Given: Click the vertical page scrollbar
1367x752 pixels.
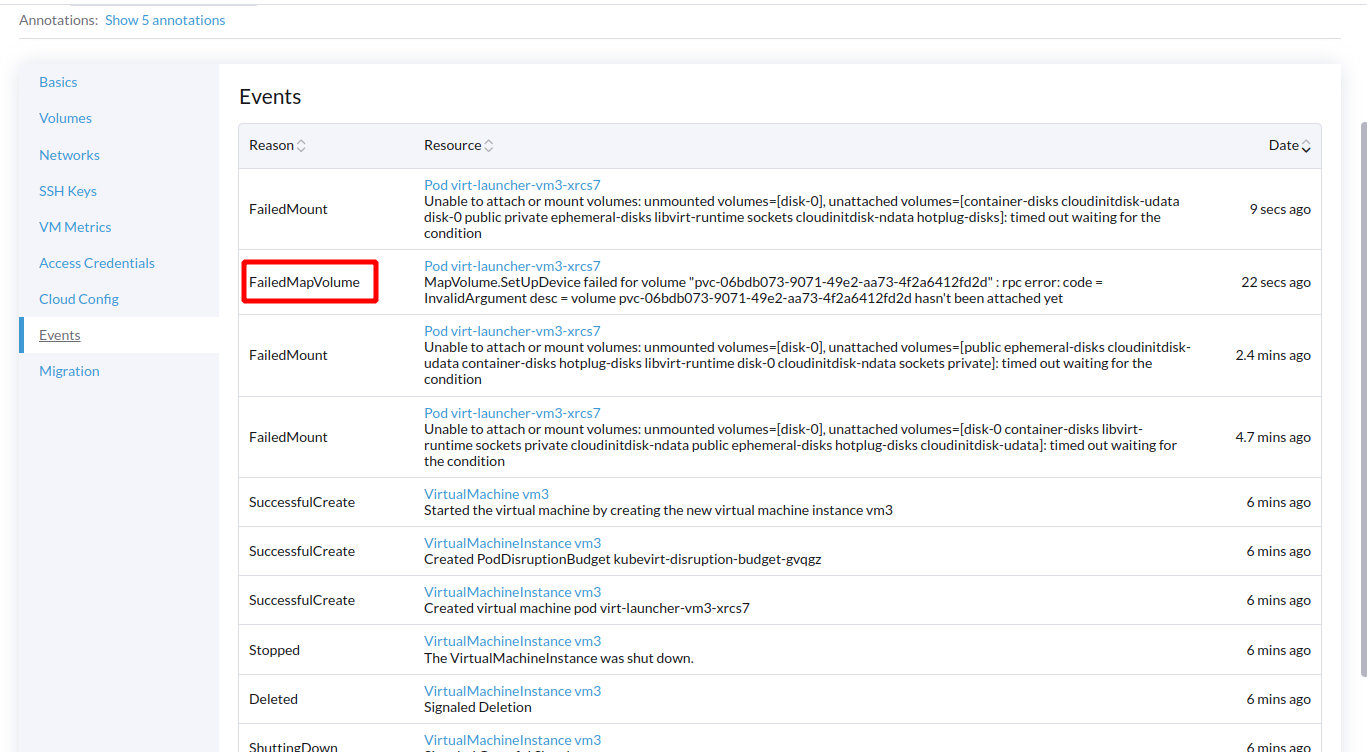Looking at the screenshot, I should click(x=1362, y=400).
